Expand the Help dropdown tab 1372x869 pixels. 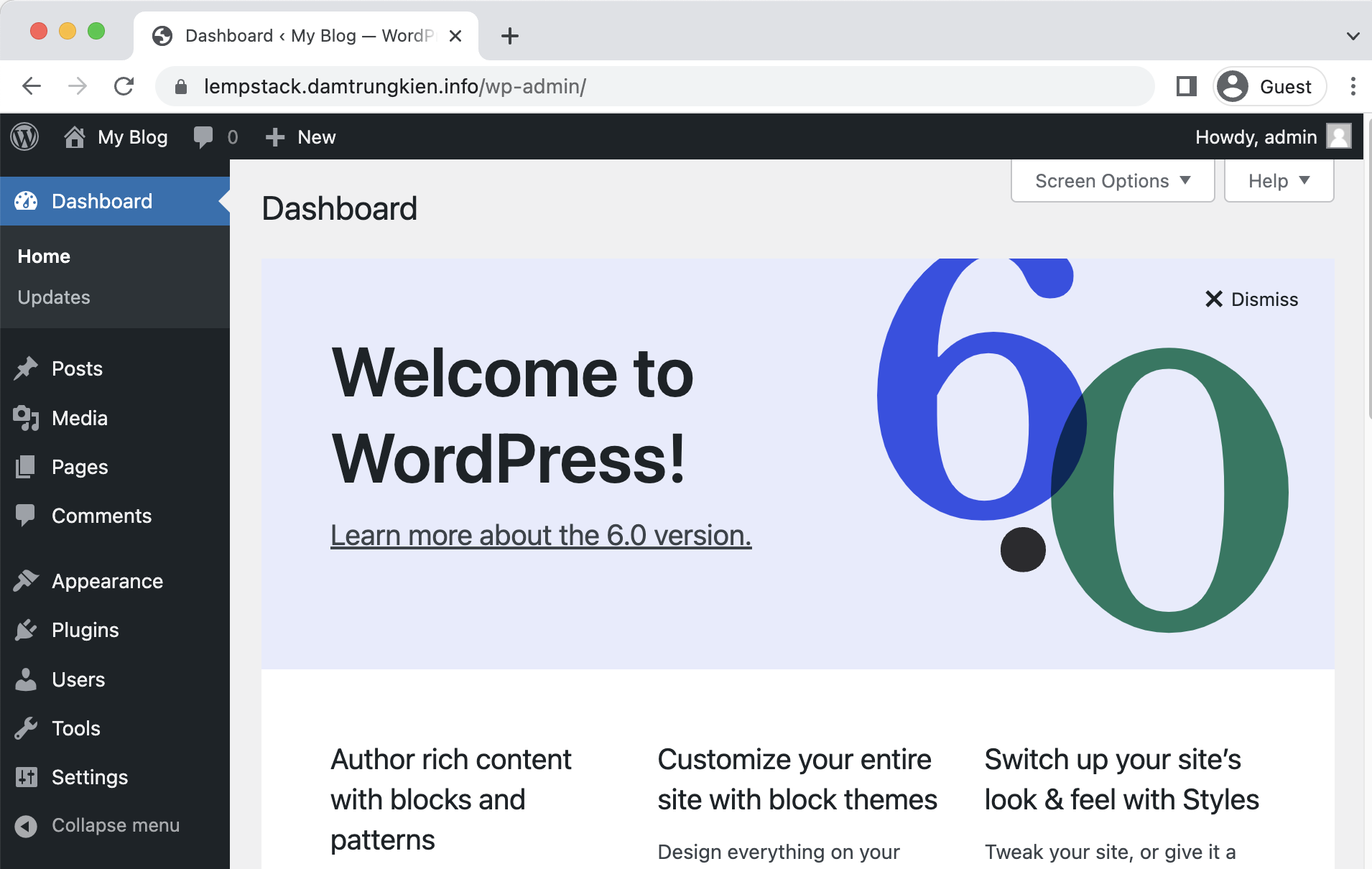(x=1279, y=181)
